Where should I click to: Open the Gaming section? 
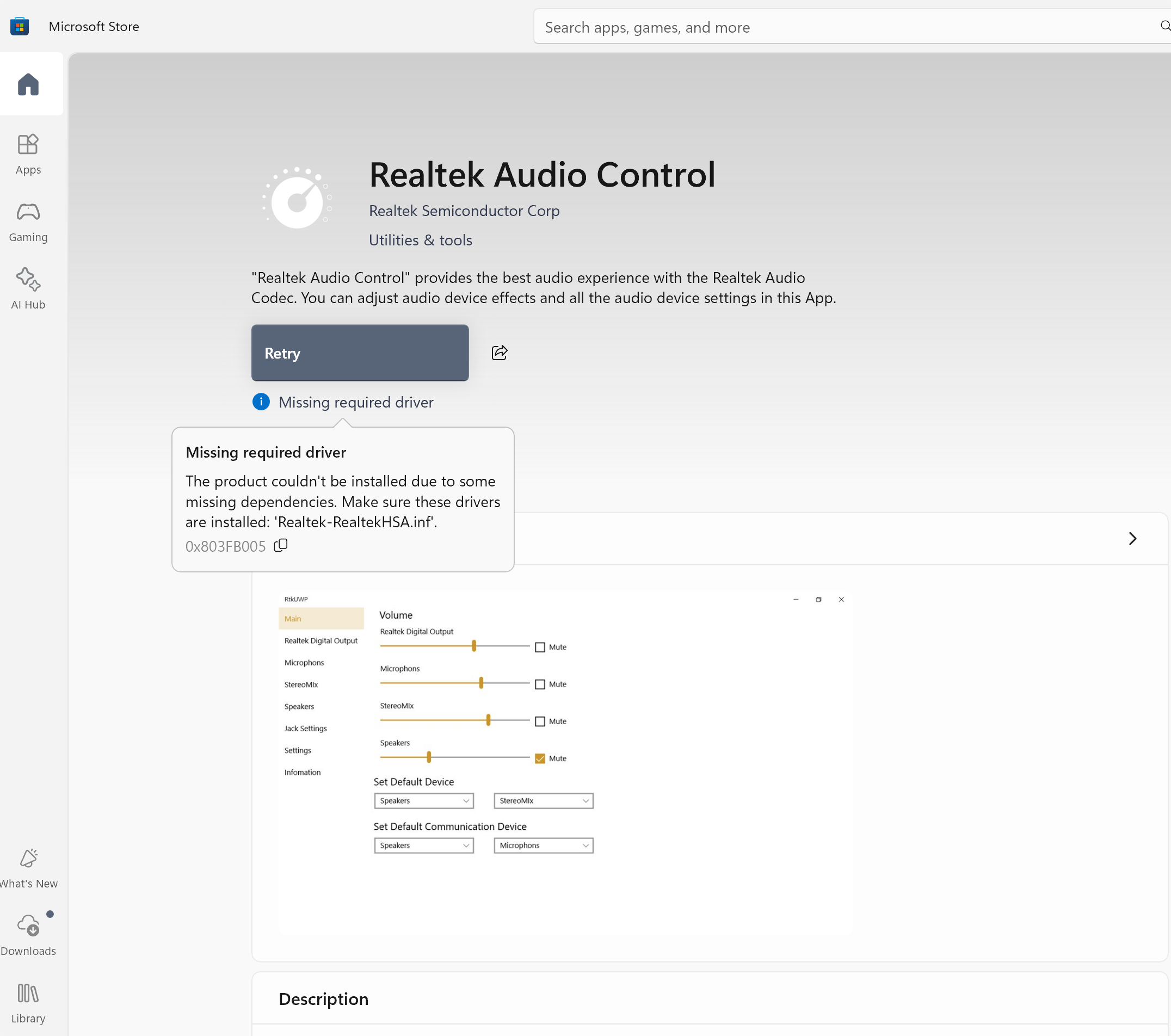pyautogui.click(x=28, y=222)
